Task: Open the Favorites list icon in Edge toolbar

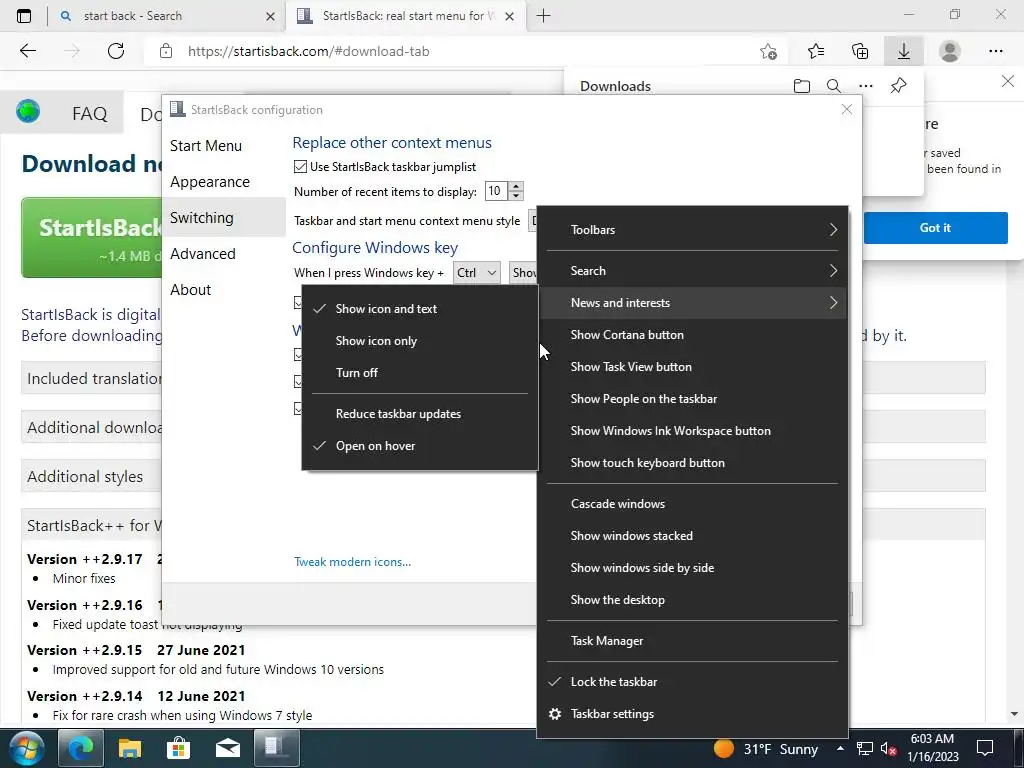Action: pos(816,51)
